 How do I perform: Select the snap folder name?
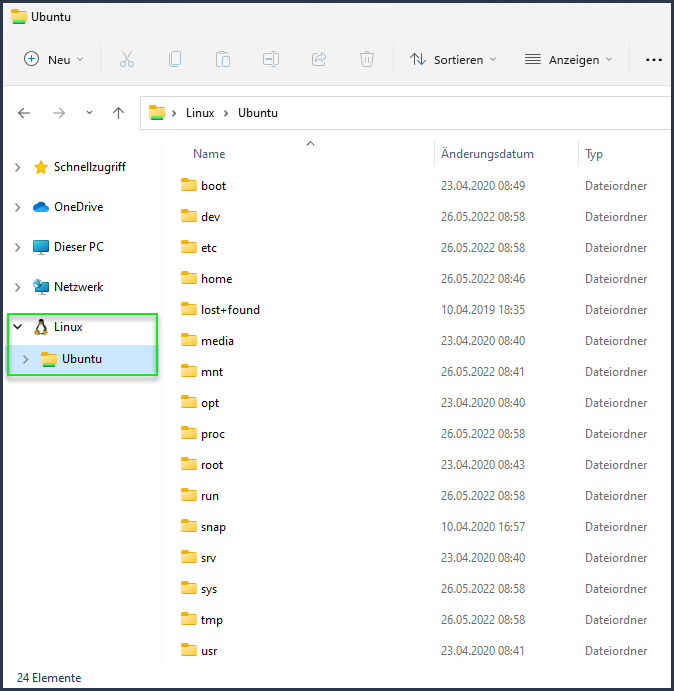tap(213, 527)
